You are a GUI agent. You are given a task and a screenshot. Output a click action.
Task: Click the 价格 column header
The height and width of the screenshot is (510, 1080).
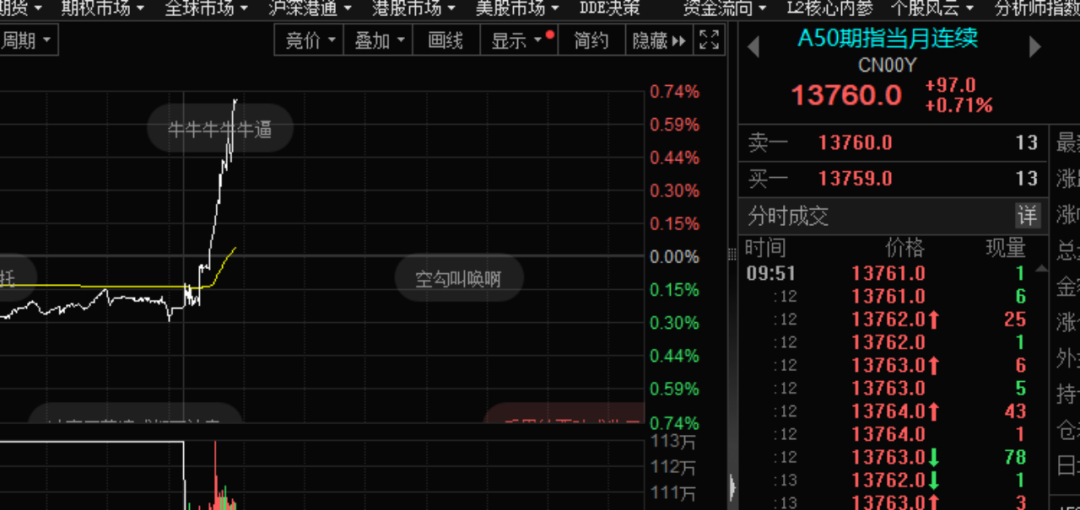click(905, 247)
